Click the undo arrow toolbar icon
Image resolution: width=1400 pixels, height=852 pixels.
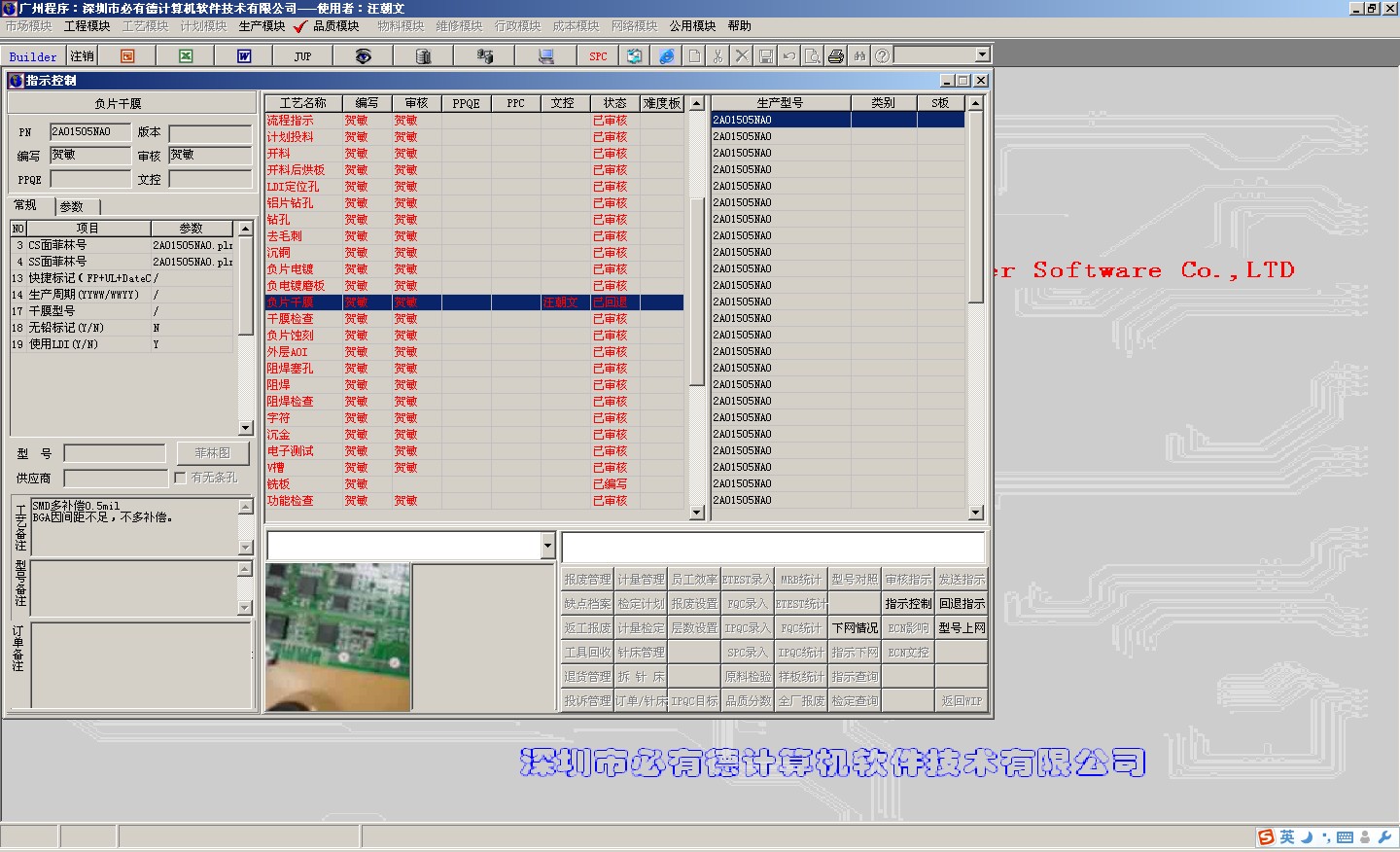coord(788,56)
